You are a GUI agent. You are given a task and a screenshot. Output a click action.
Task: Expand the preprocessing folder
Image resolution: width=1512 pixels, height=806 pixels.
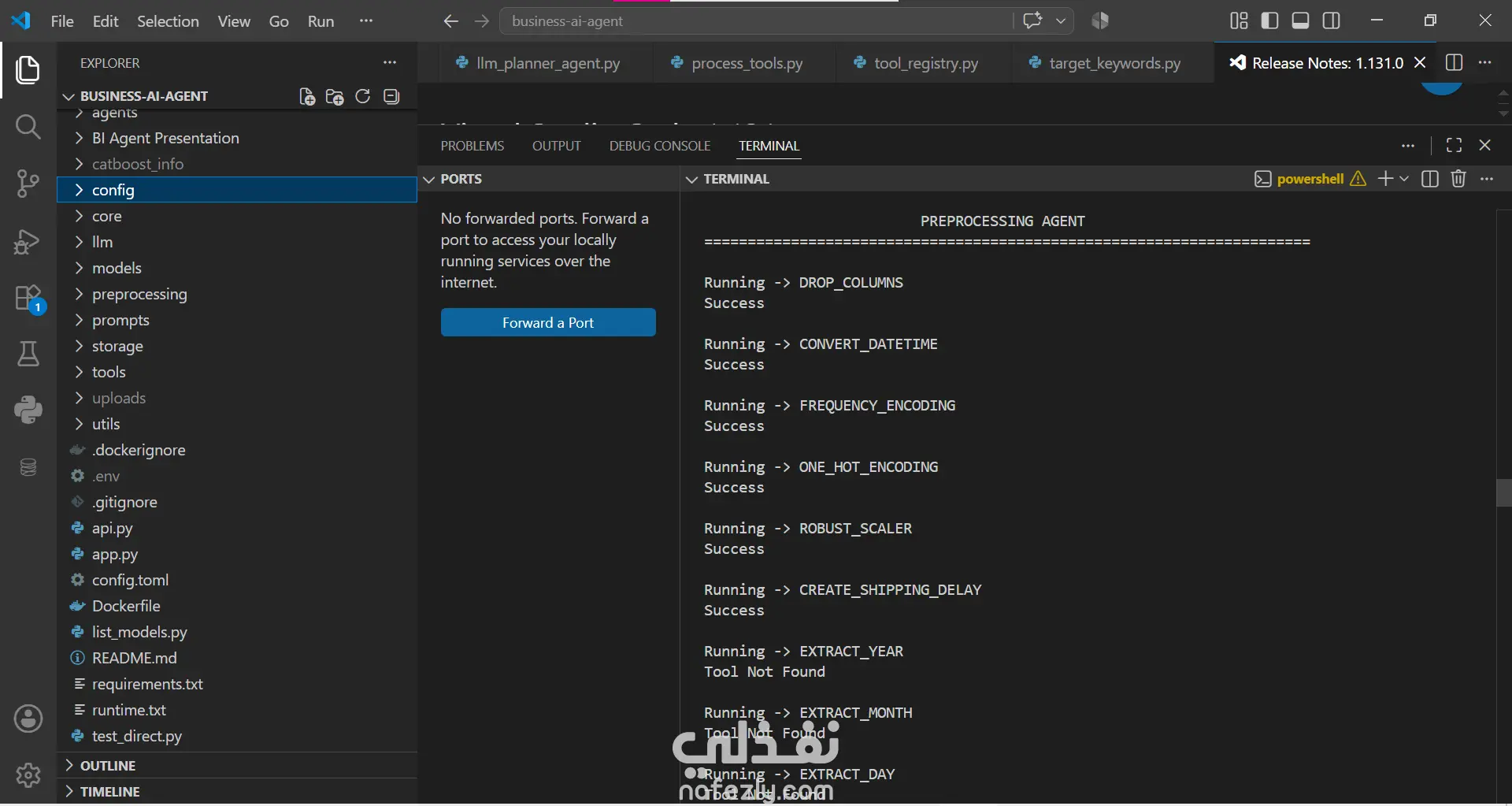tap(237, 294)
